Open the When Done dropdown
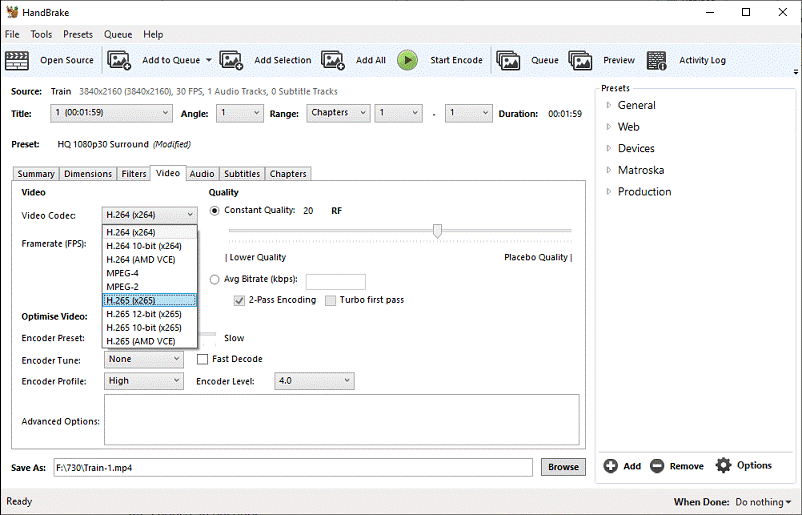 763,502
